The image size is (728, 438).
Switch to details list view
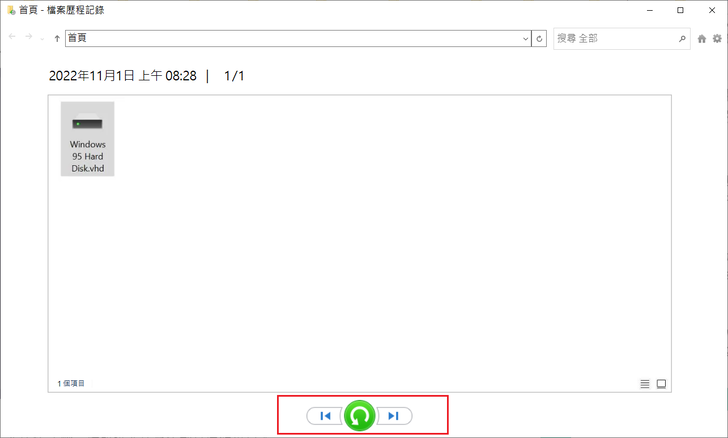[645, 384]
